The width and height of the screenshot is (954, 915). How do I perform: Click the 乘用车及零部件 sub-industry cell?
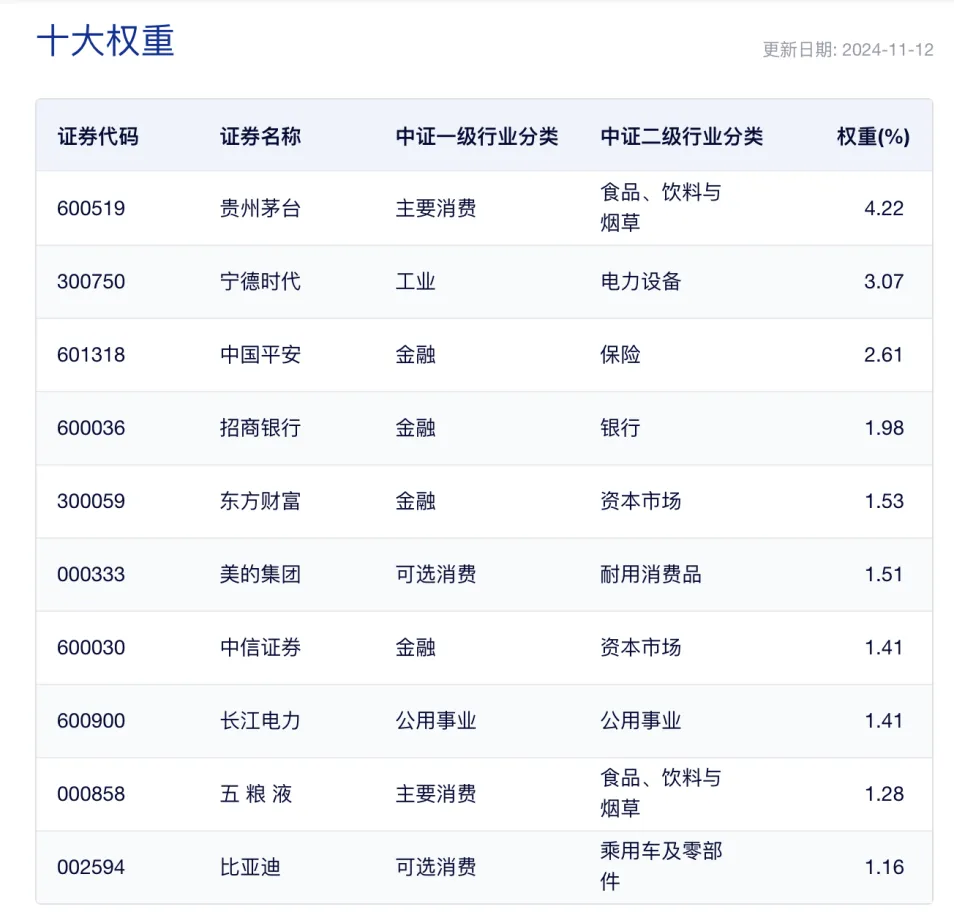661,866
